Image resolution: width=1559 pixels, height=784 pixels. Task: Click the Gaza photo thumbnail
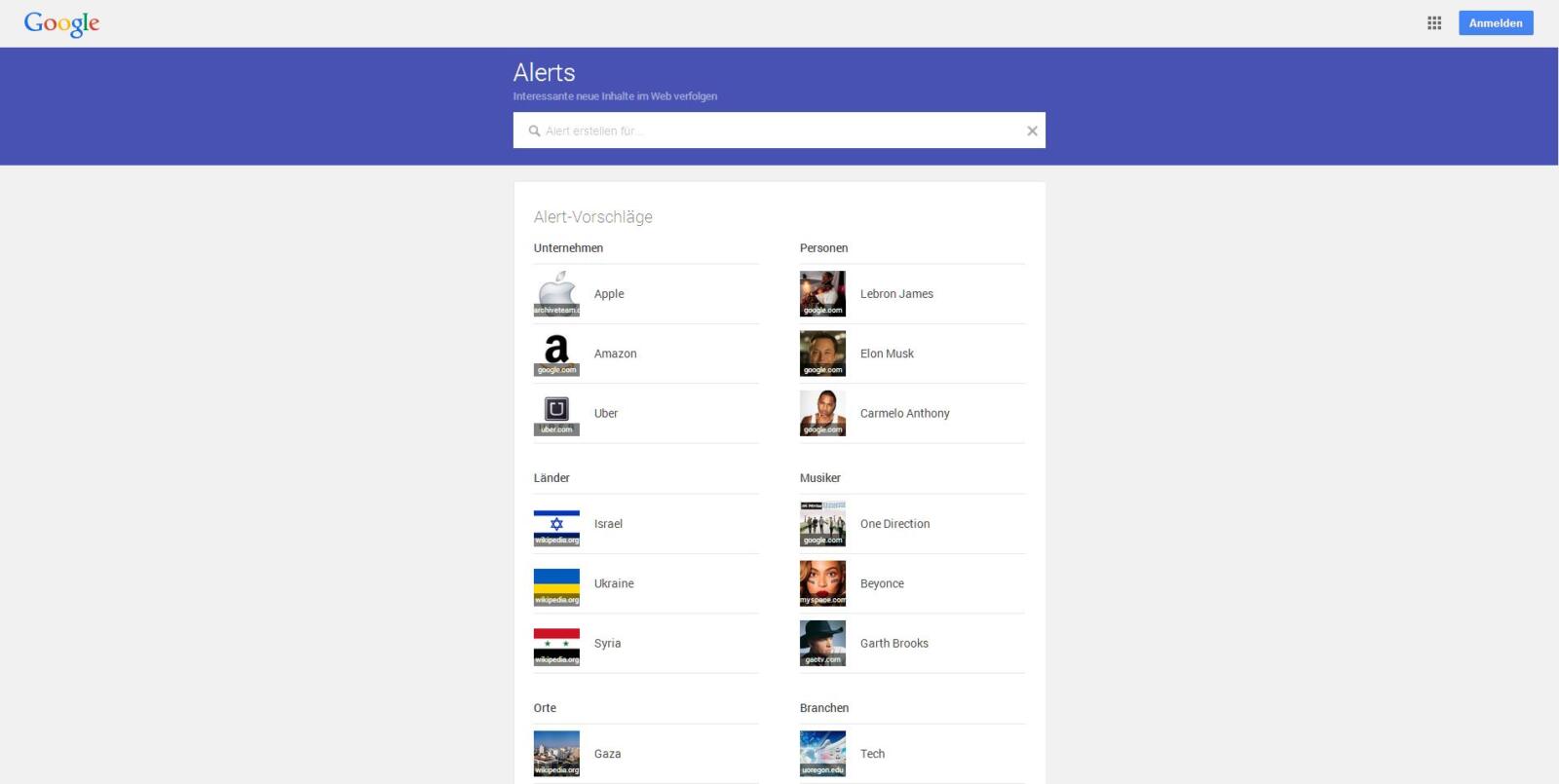556,754
